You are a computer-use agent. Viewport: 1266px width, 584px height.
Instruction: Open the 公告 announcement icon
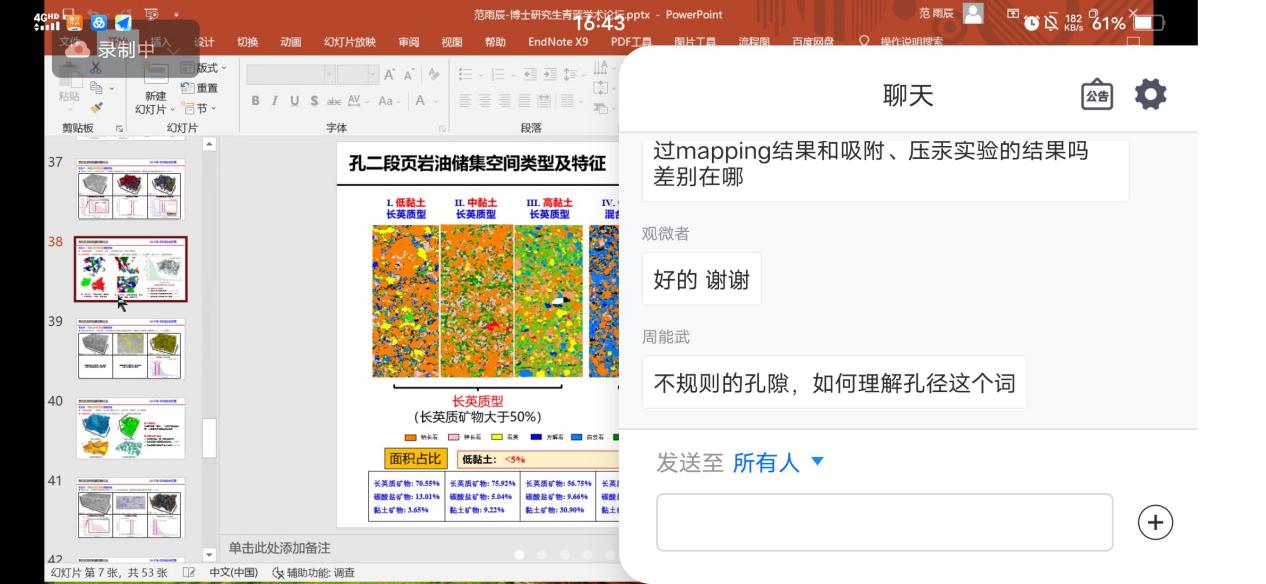point(1097,95)
